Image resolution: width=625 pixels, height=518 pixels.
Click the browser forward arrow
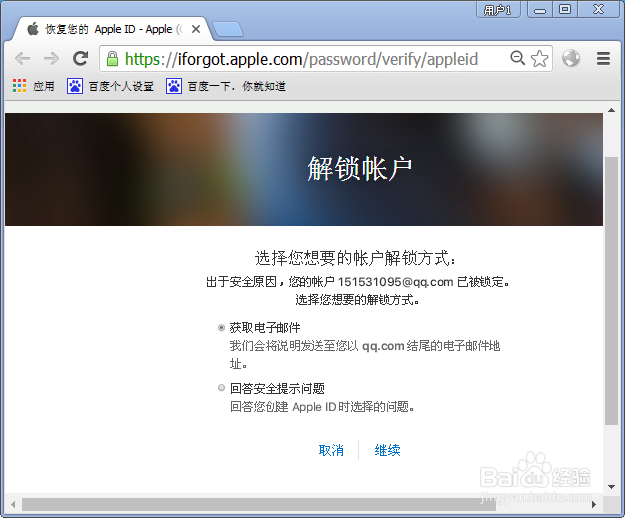pyautogui.click(x=51, y=59)
